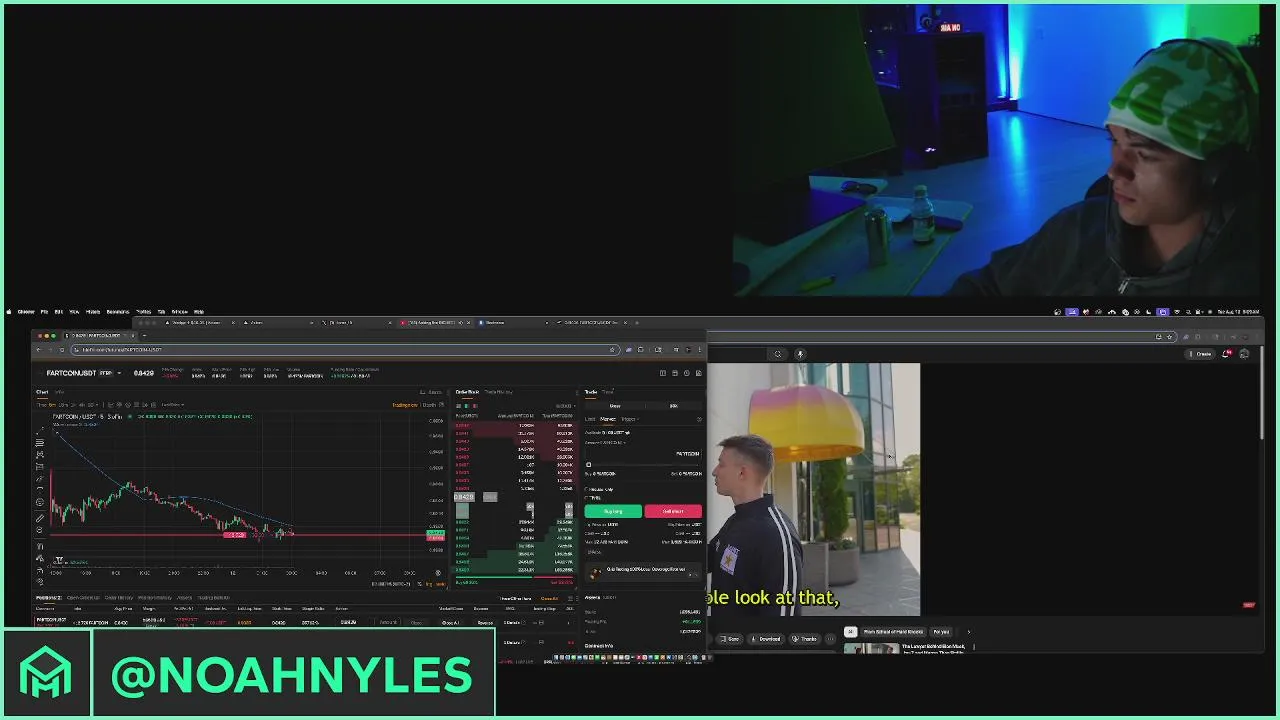Click layout icon at top-right of exchange page
The image size is (1280, 720).
click(x=662, y=373)
